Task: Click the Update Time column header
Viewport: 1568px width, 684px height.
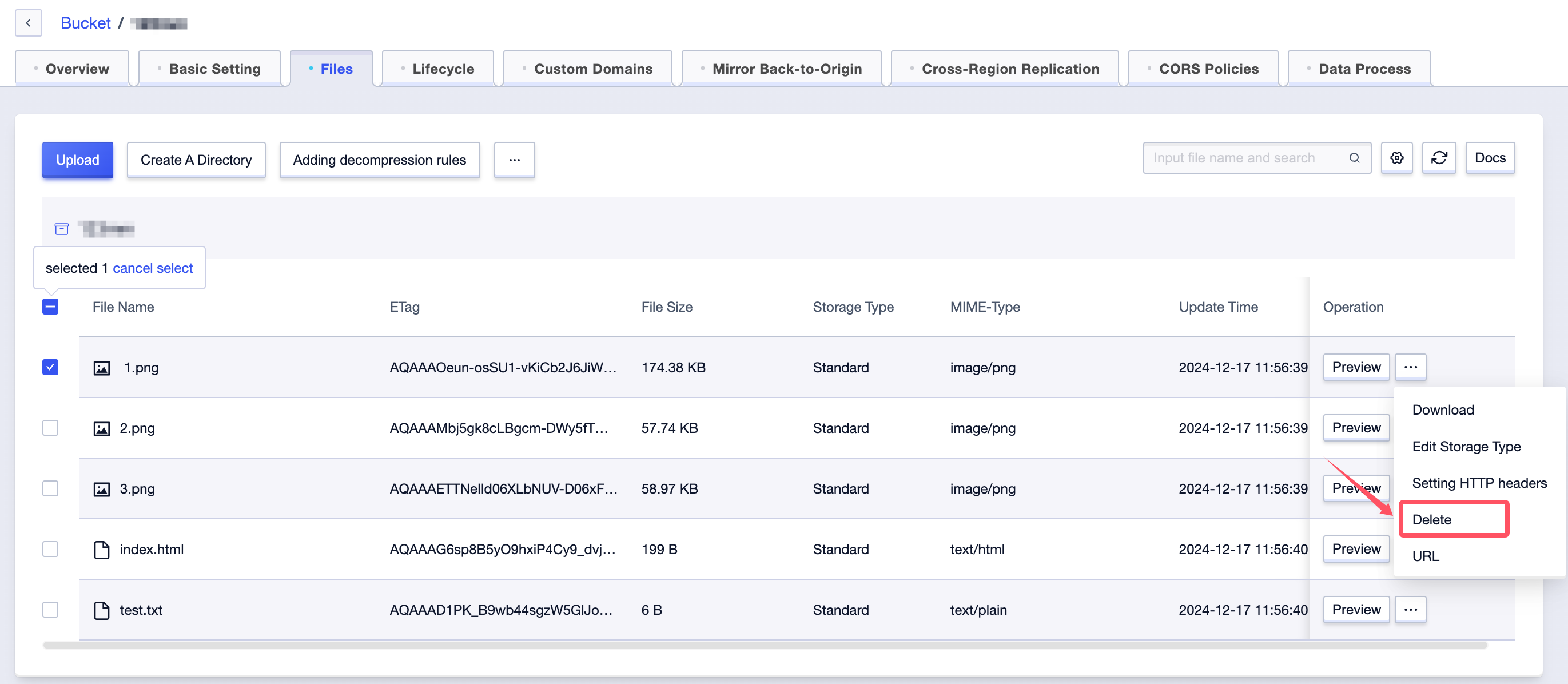Action: click(x=1219, y=307)
